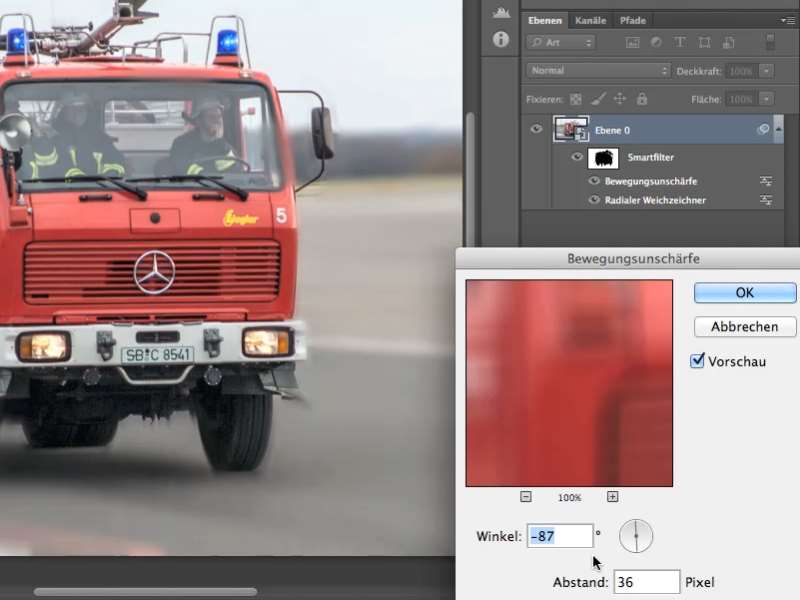This screenshot has height=600, width=800.
Task: Select the Ebene 0 layer thumbnail
Action: 570,129
